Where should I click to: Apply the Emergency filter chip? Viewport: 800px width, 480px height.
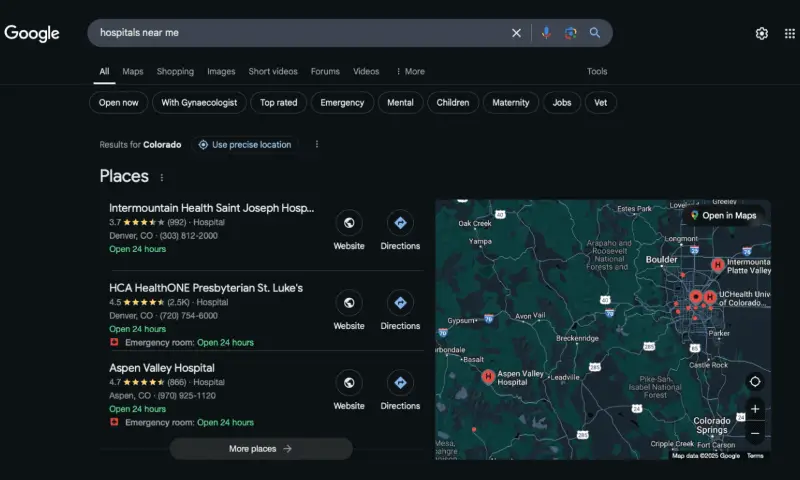pyautogui.click(x=342, y=103)
